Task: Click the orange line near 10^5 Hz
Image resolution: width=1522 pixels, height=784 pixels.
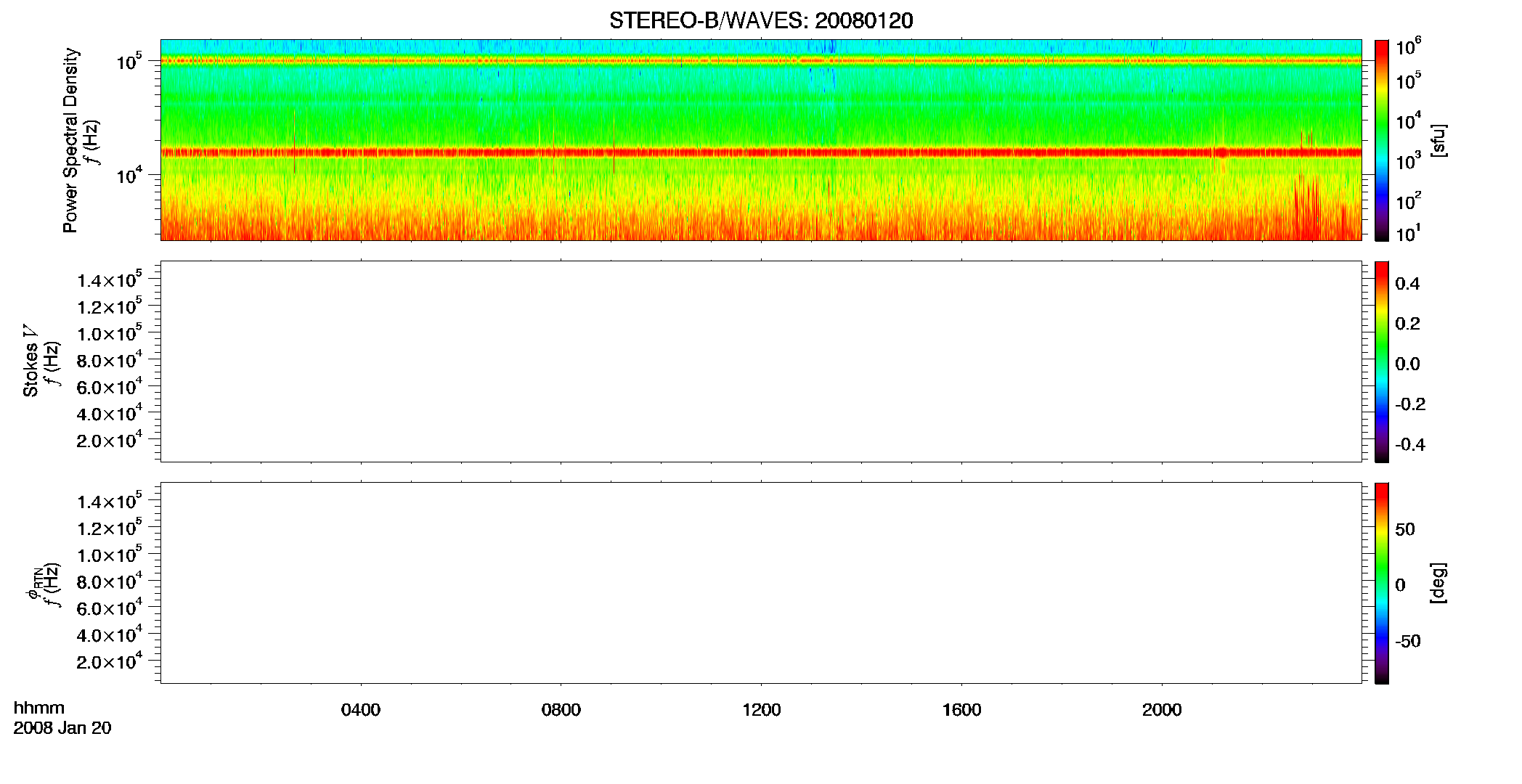Action: point(761,61)
